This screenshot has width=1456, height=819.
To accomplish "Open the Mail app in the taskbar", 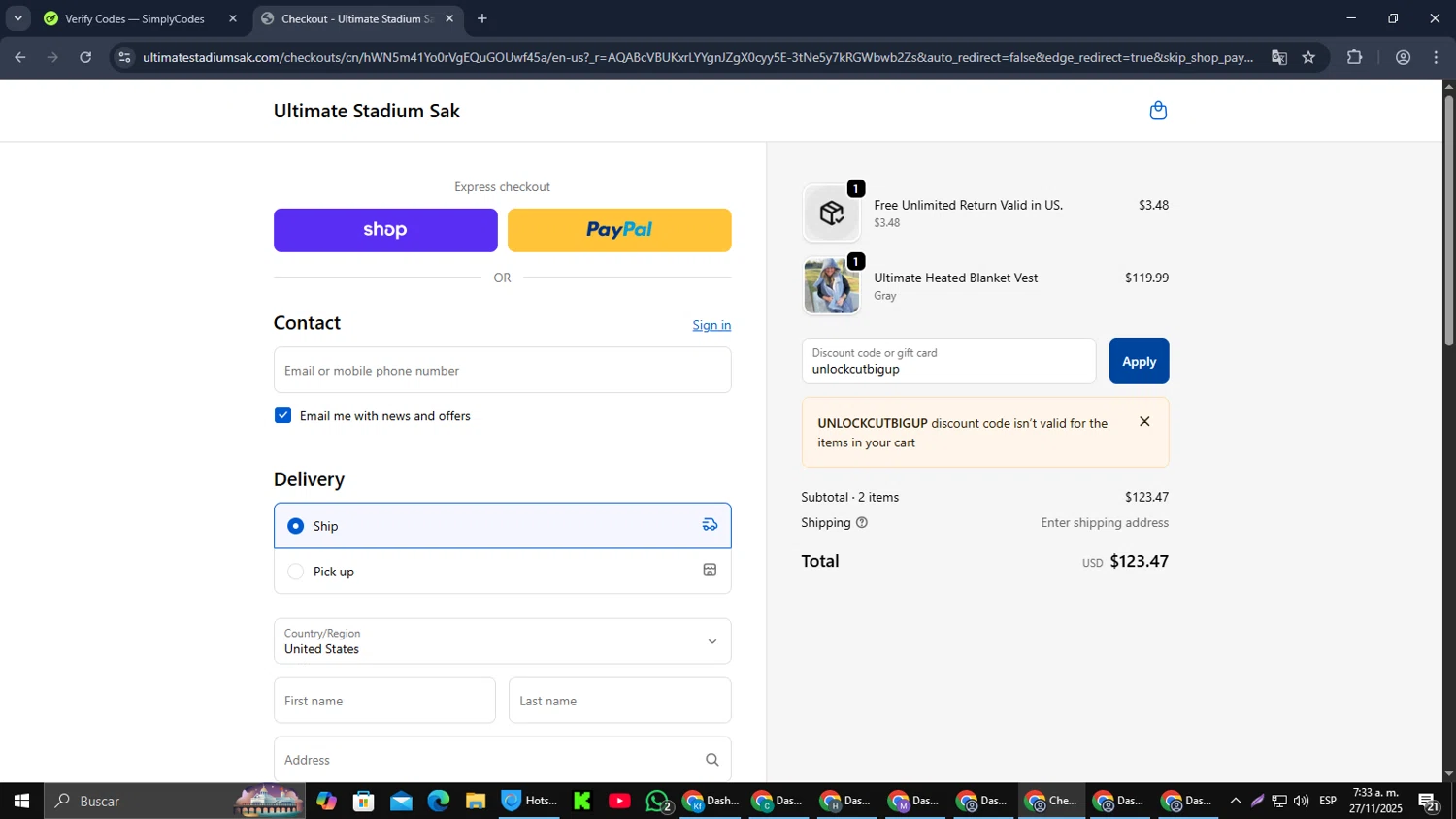I will pos(401,801).
